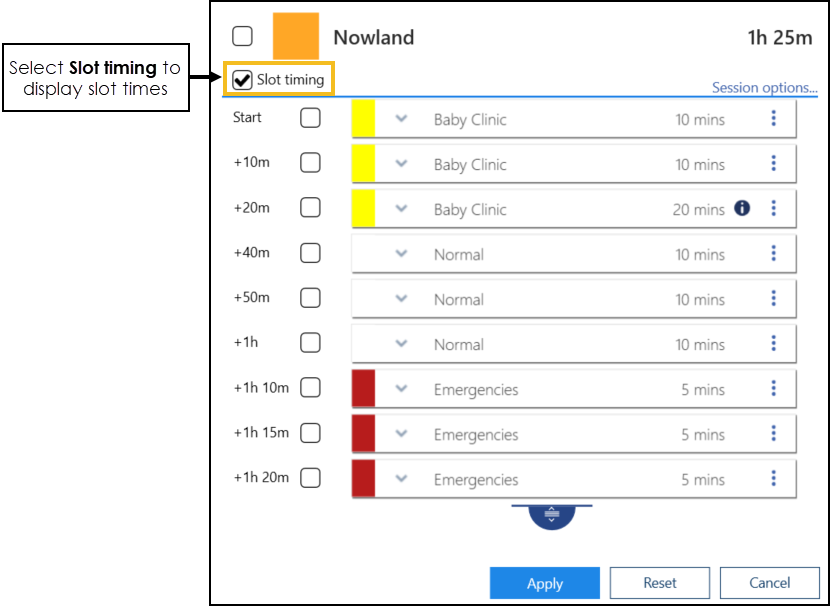830x606 pixels.
Task: Click info icon on 20 mins slot
Action: coord(742,208)
